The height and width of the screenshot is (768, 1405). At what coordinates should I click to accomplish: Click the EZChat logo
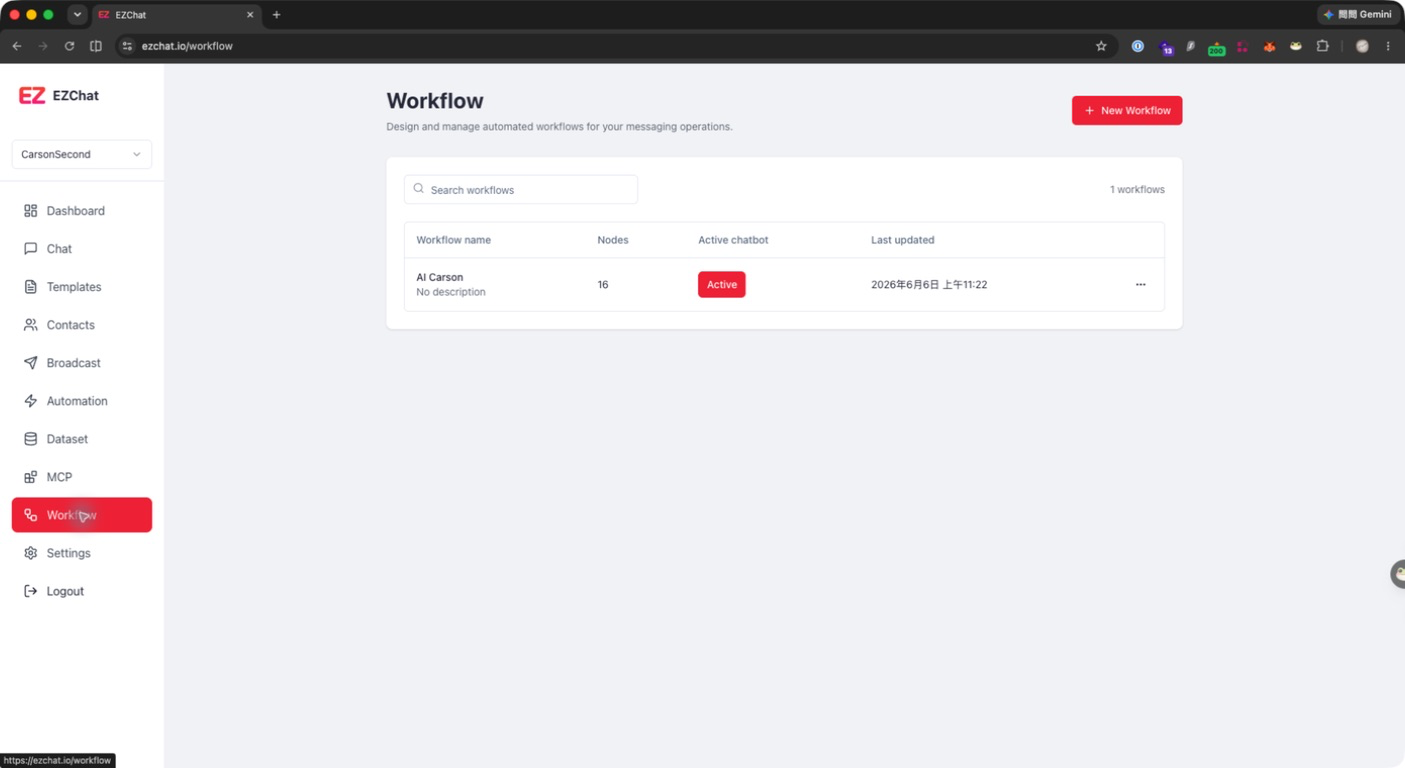point(59,96)
